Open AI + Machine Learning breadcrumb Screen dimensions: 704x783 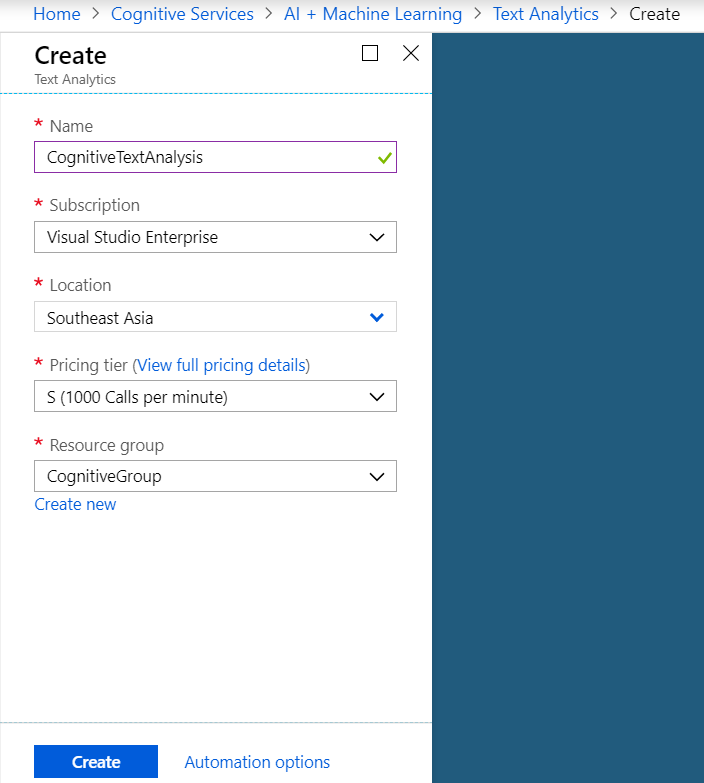point(373,14)
